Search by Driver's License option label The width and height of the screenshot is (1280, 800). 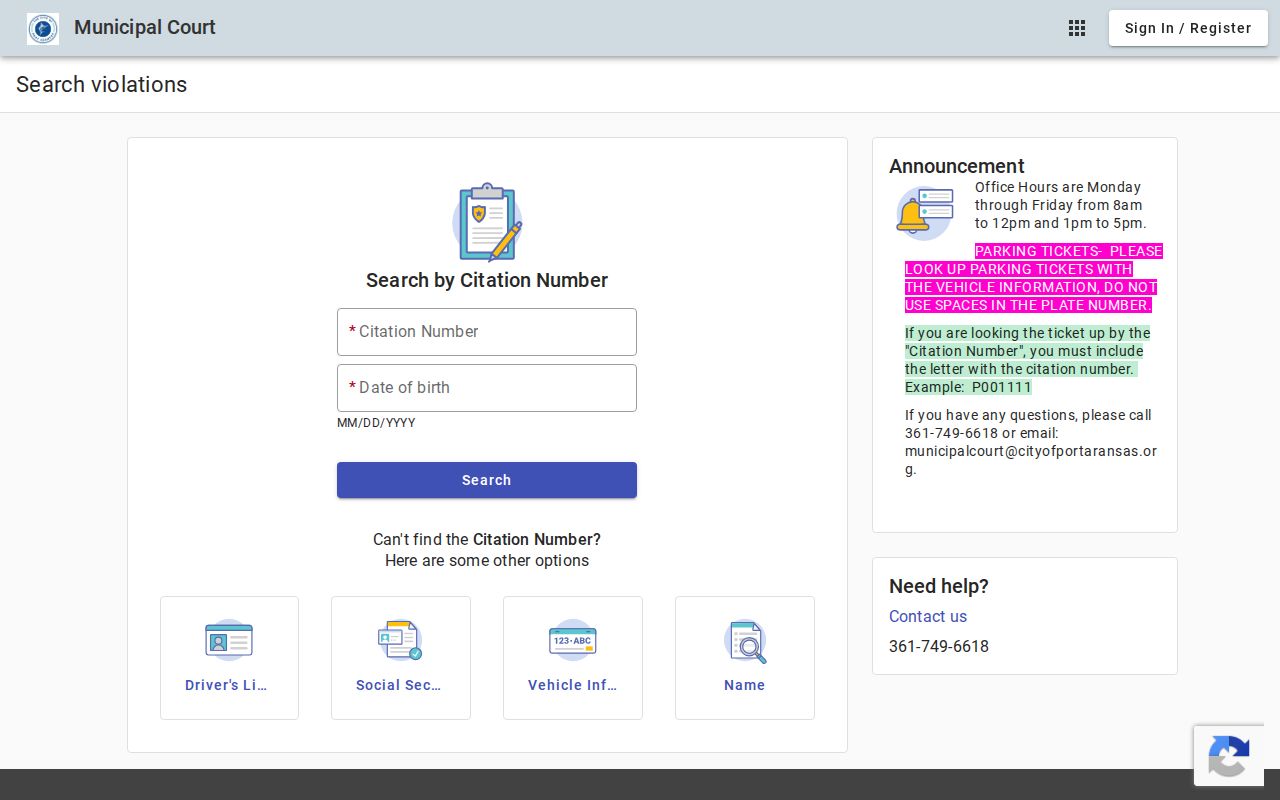point(226,685)
